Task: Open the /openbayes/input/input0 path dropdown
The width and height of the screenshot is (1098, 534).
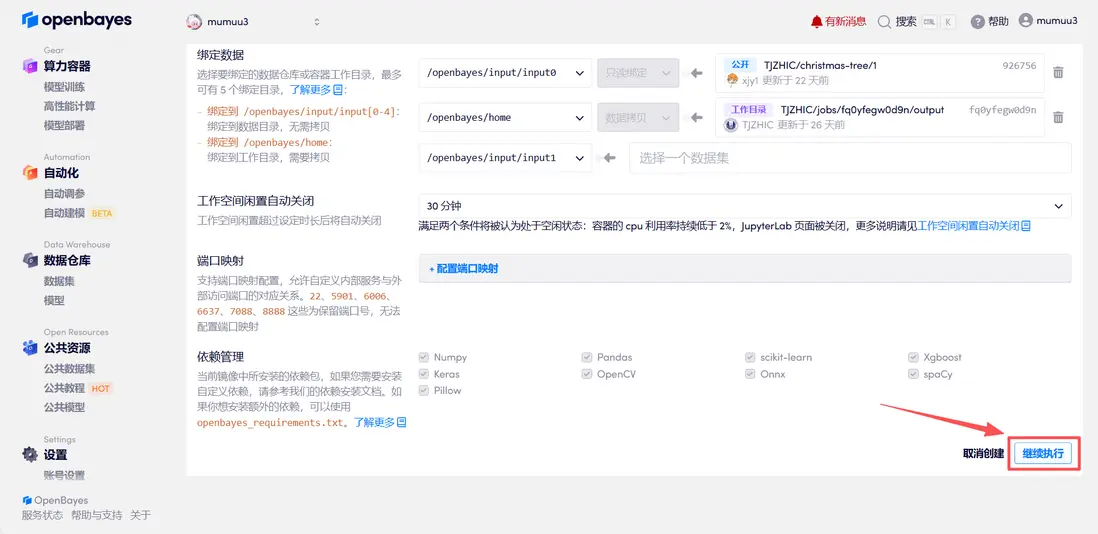Action: point(505,73)
